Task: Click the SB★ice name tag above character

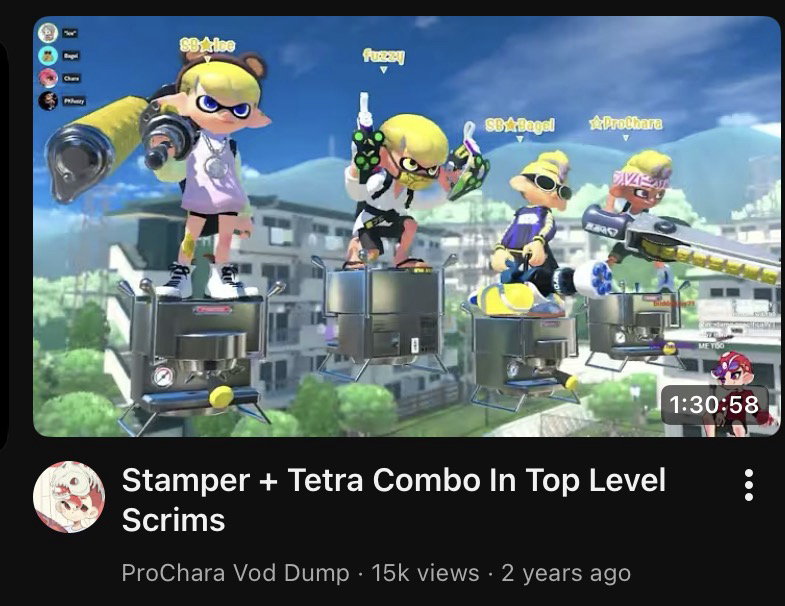Action: click(207, 46)
